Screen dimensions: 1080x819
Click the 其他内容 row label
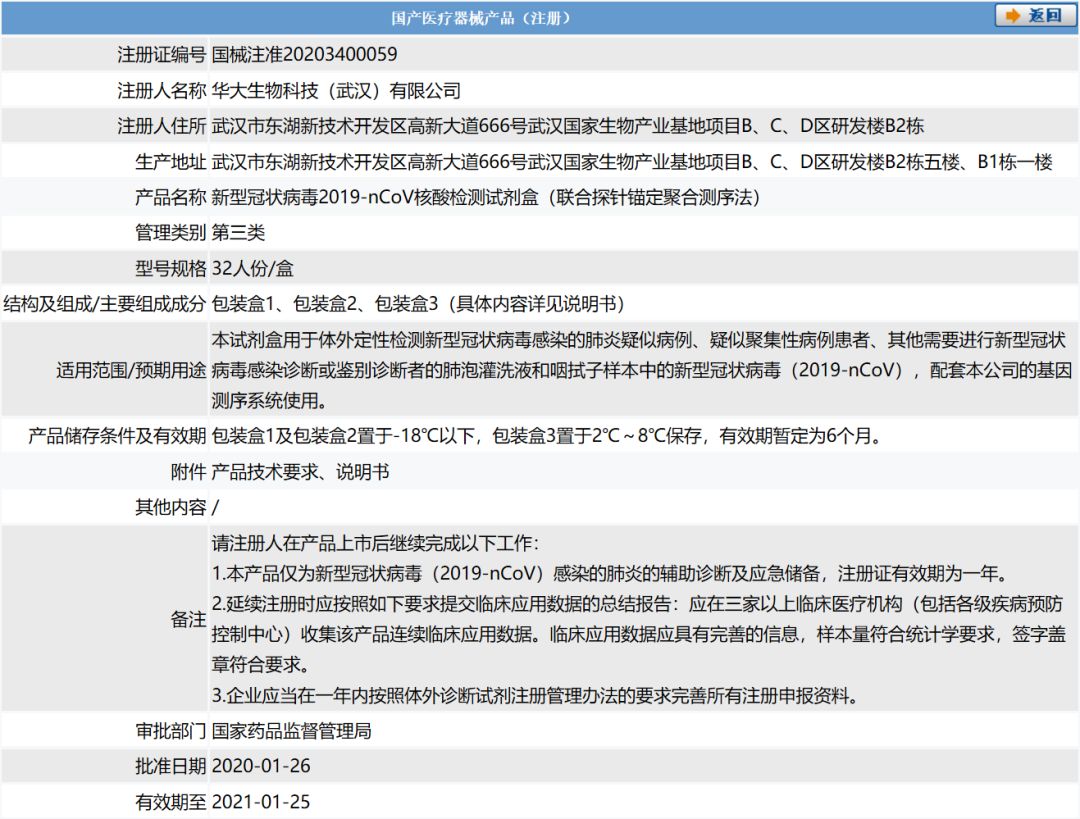click(170, 507)
